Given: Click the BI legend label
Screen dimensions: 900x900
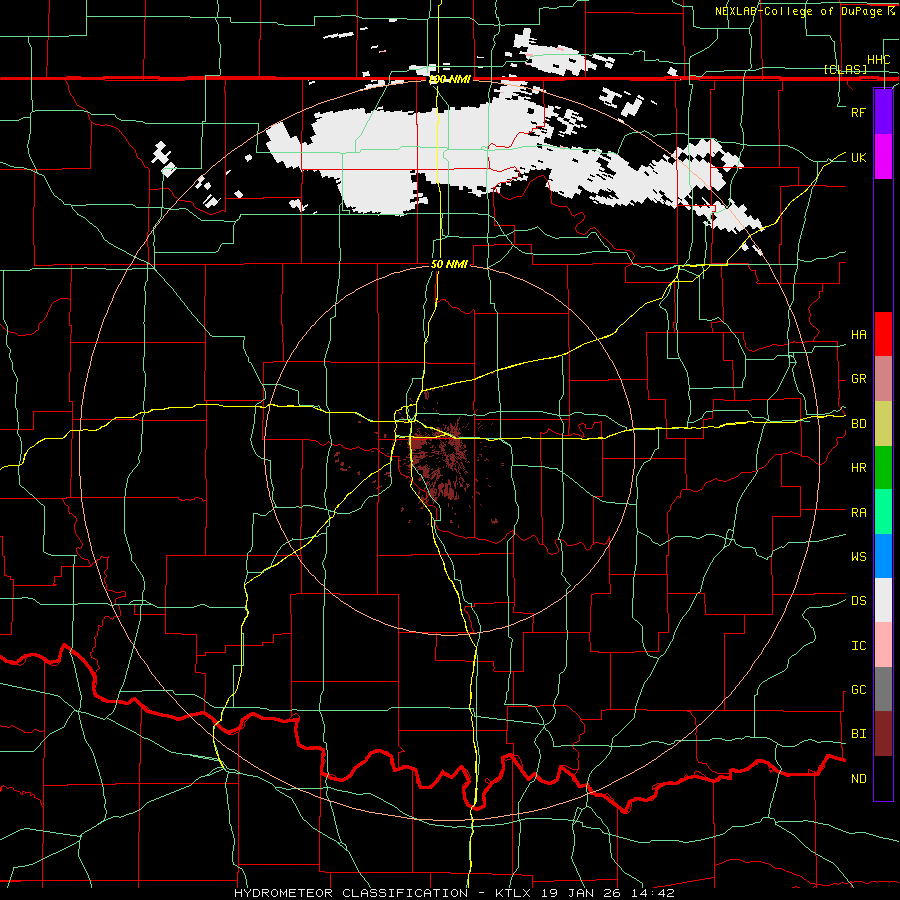Looking at the screenshot, I should coord(858,734).
